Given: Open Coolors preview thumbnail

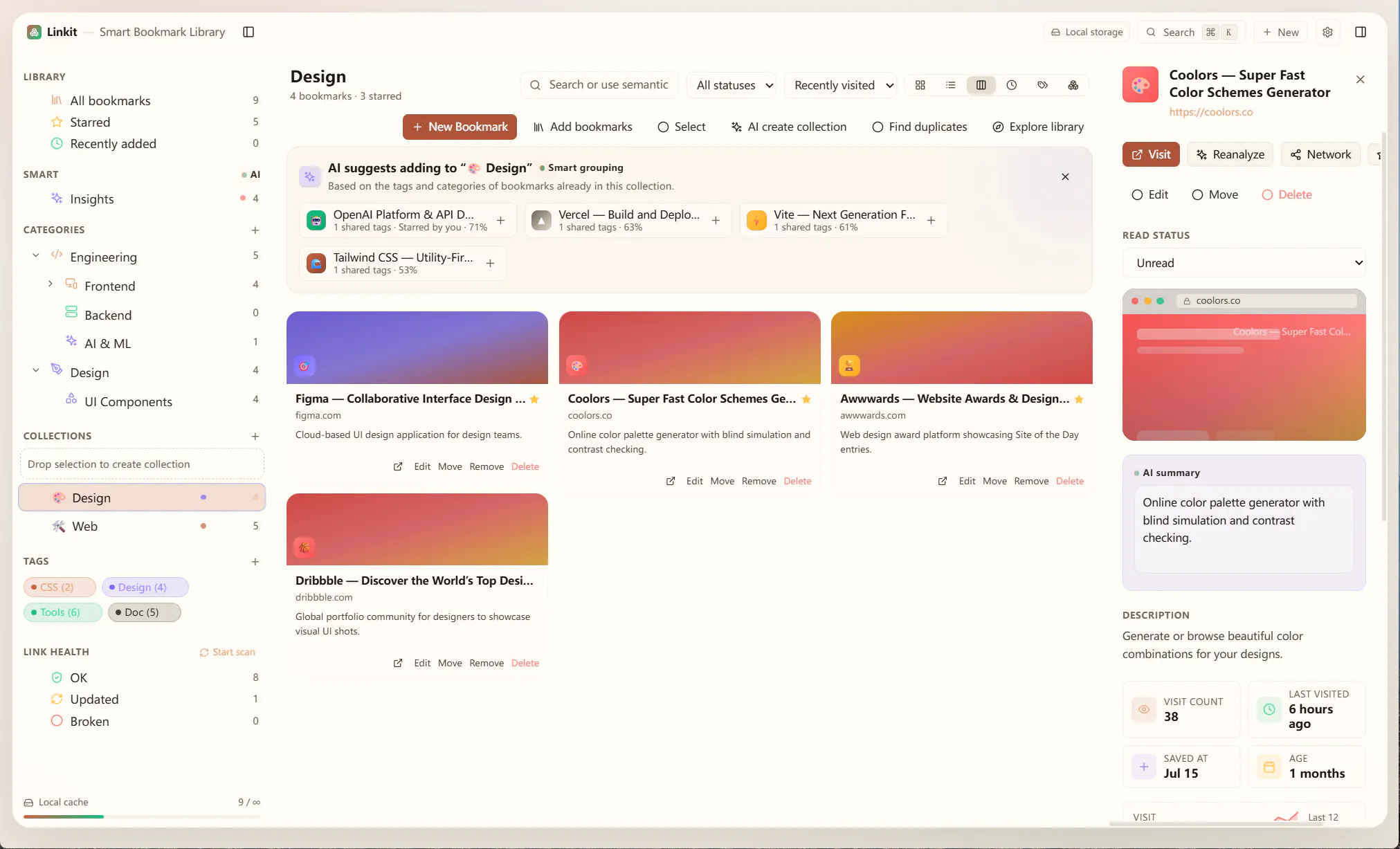Looking at the screenshot, I should [1244, 365].
